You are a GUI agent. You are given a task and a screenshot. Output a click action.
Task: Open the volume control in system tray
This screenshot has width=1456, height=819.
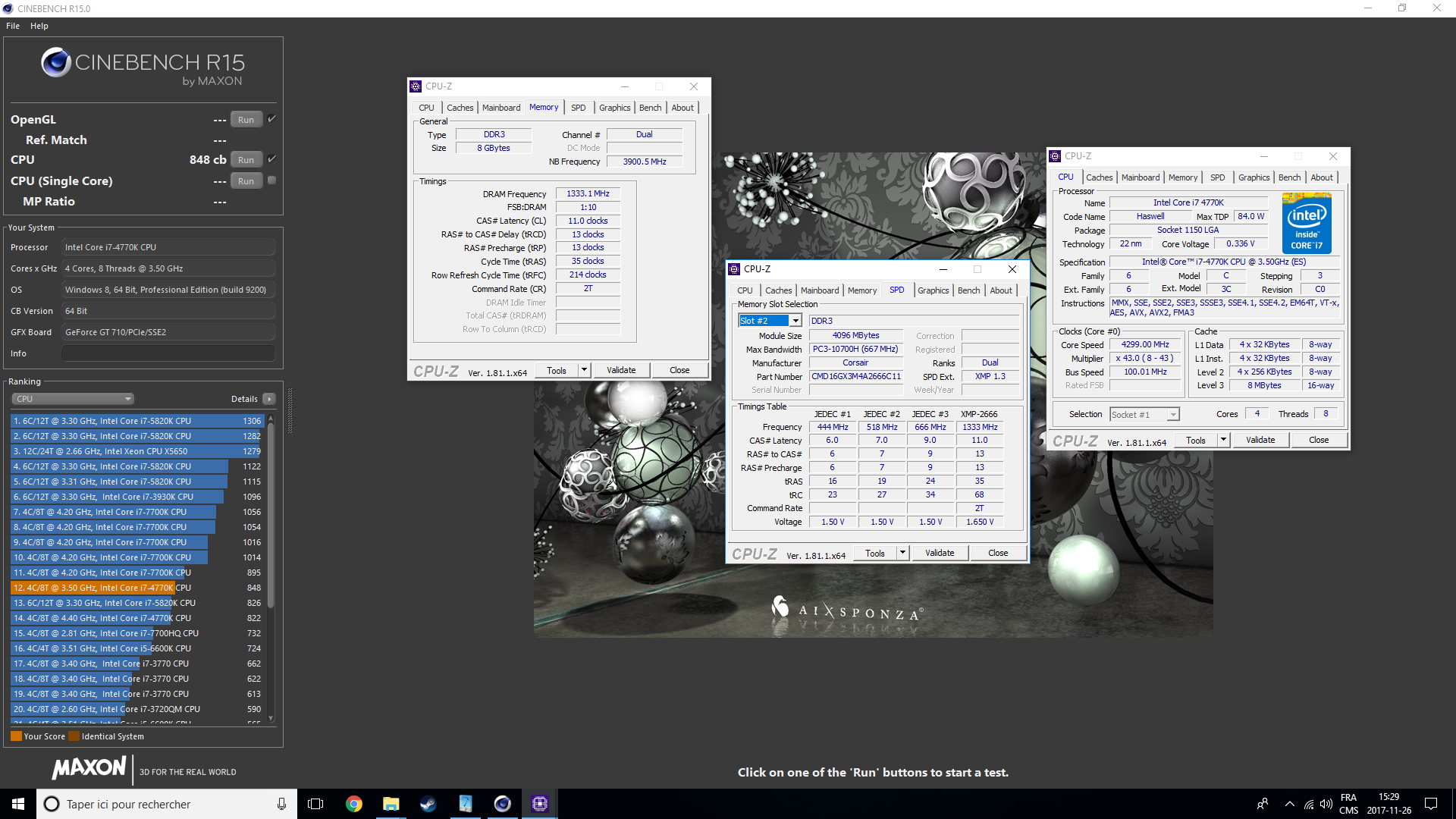pyautogui.click(x=1326, y=804)
